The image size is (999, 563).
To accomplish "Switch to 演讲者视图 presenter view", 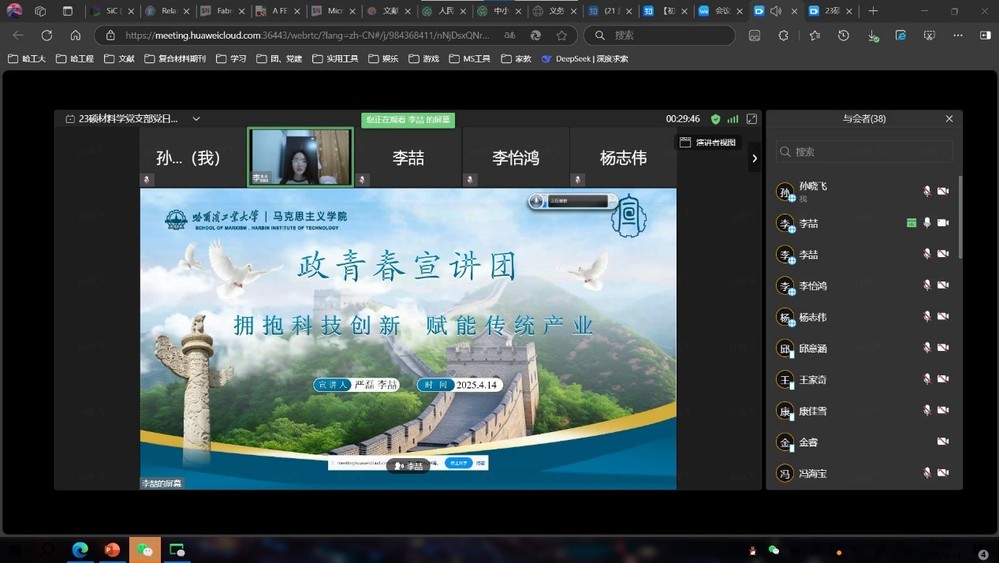I will click(708, 143).
